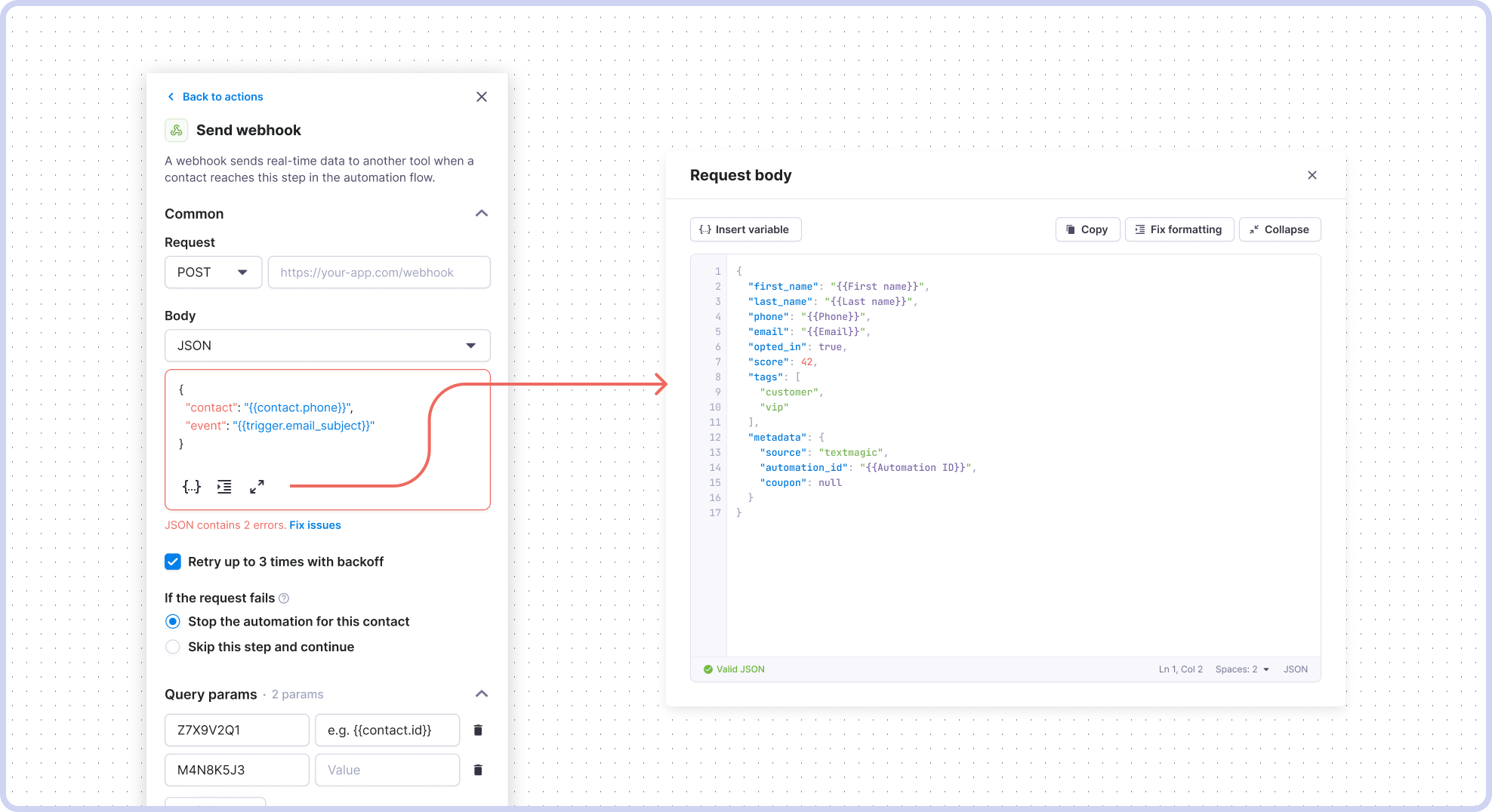Click the Fix formatting button
Viewport: 1492px width, 812px height.
tap(1179, 229)
